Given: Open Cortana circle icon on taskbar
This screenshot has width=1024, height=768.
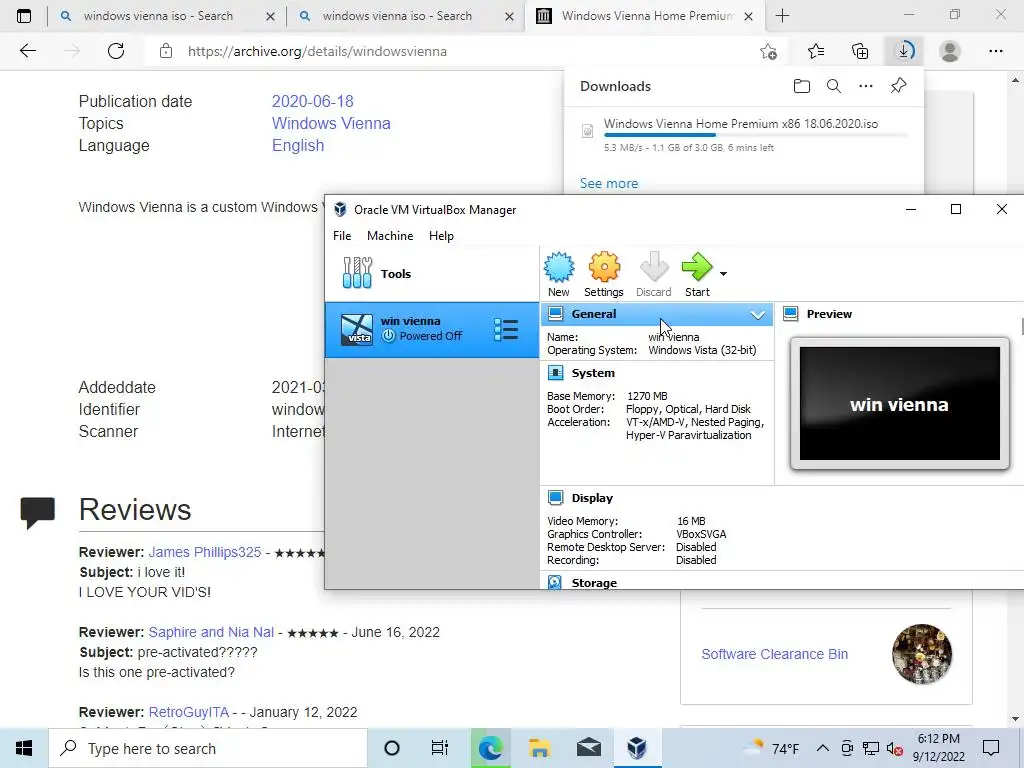Looking at the screenshot, I should tap(392, 748).
